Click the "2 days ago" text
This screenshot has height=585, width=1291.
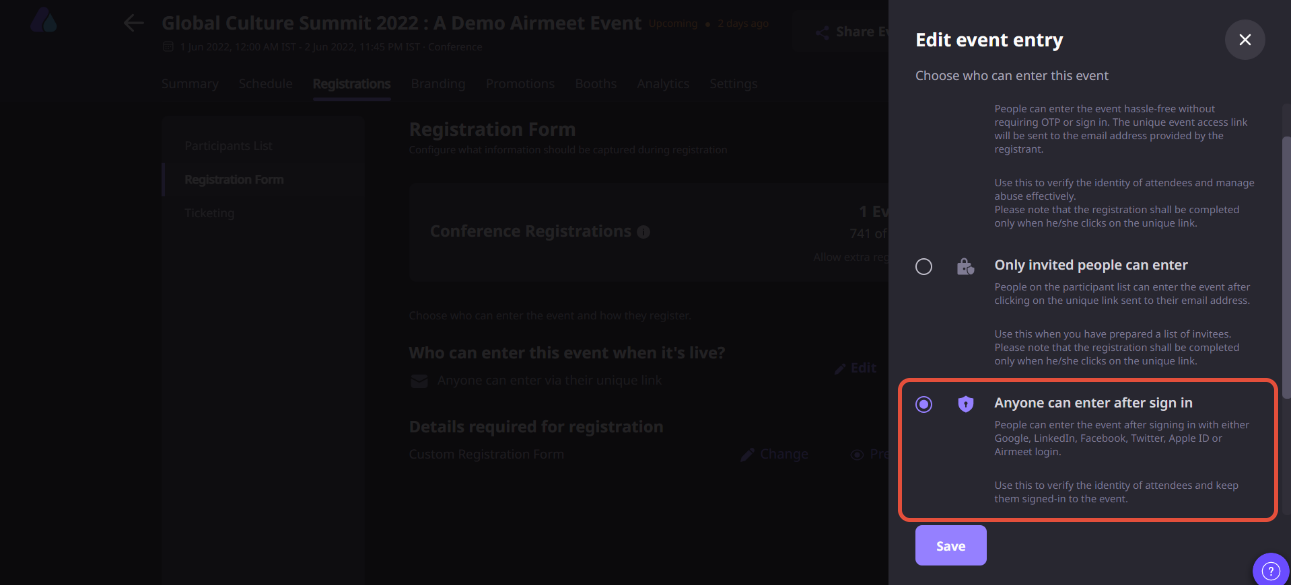pos(742,23)
